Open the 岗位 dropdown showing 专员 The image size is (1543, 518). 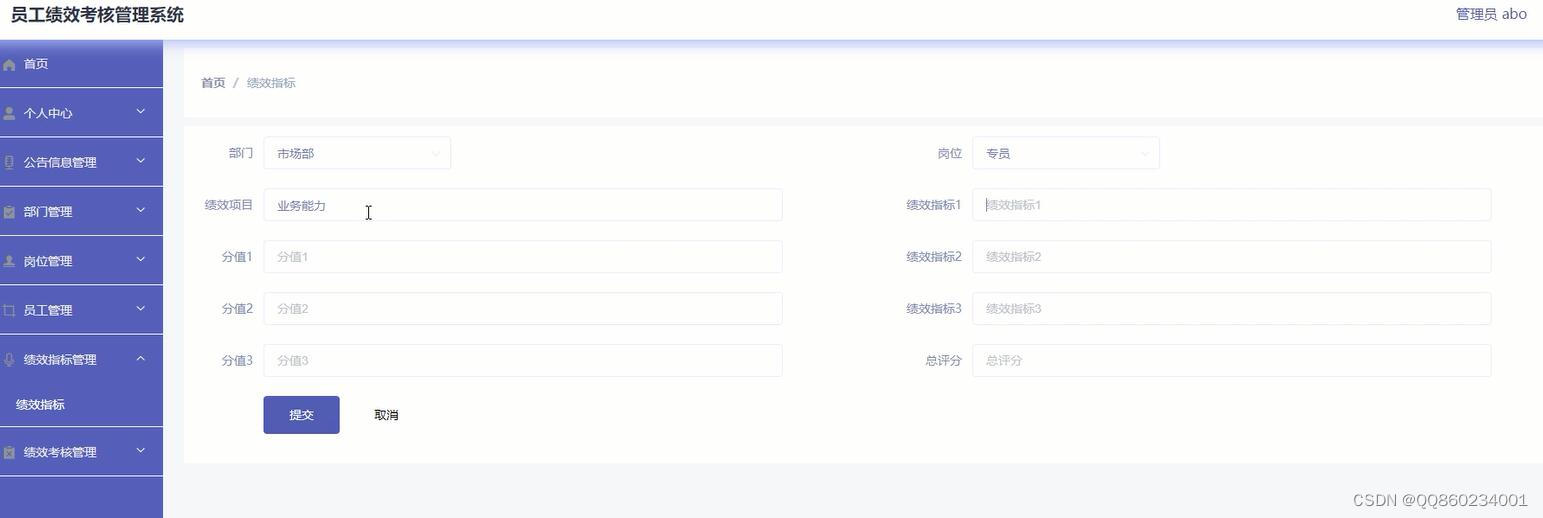tap(1066, 153)
